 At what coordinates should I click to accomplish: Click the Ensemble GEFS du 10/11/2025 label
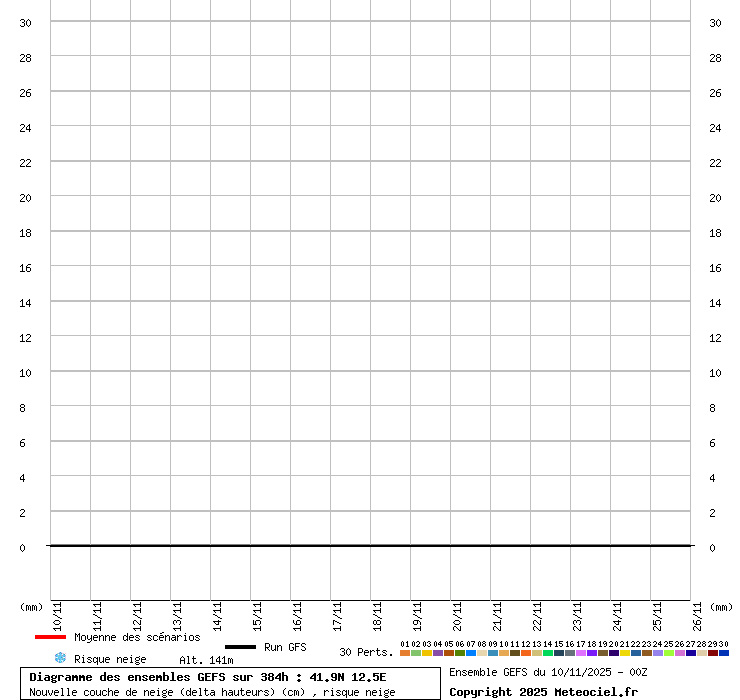[x=548, y=672]
